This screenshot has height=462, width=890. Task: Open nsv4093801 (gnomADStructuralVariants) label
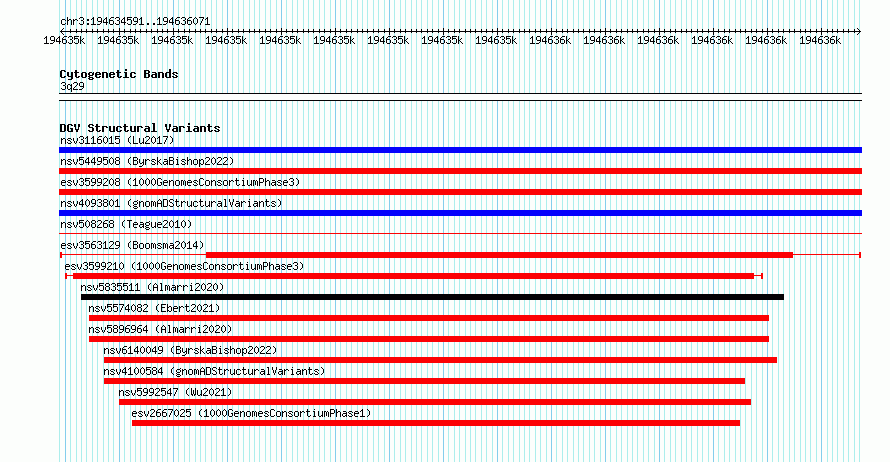[171, 203]
